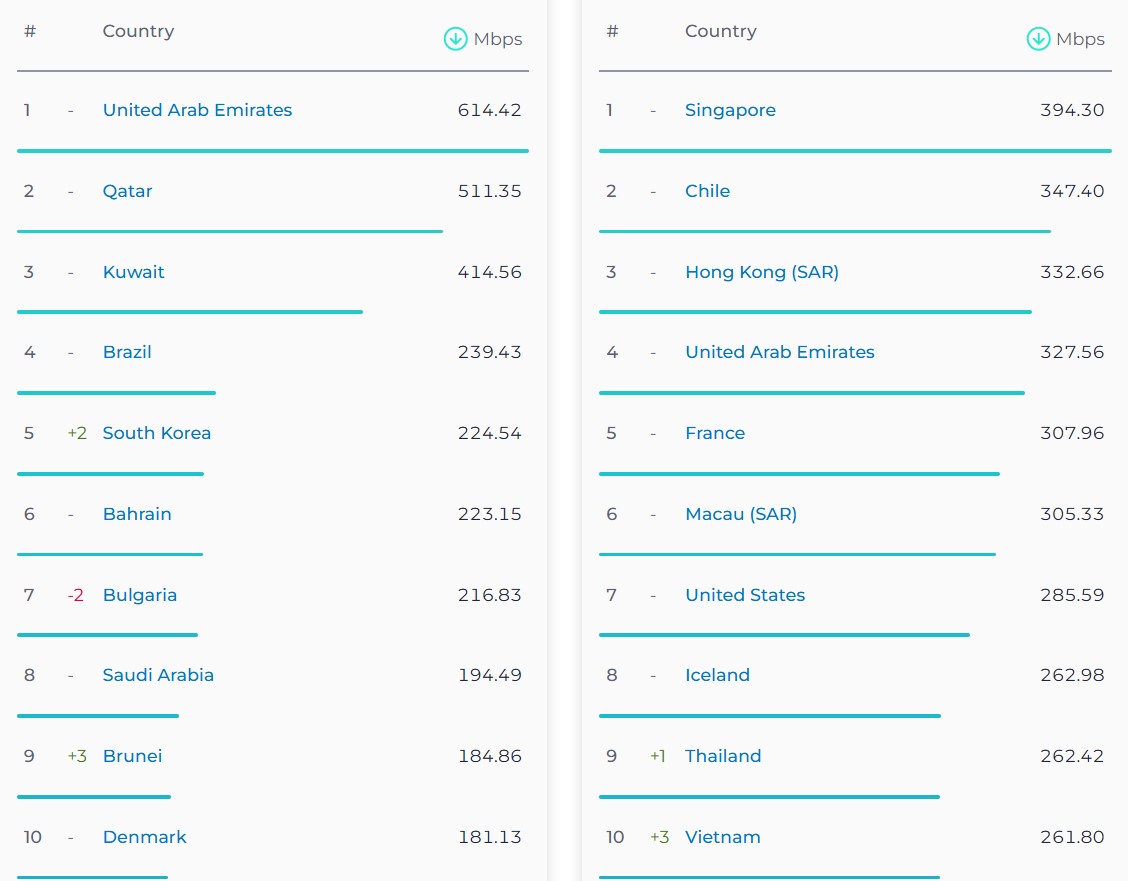Click the 262.42 Mbps value
The image size is (1128, 881).
(1072, 756)
